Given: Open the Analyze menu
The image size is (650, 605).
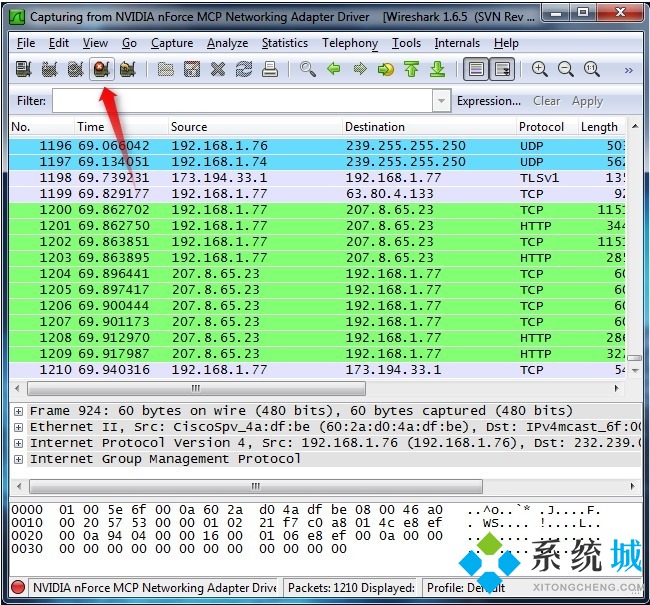Looking at the screenshot, I should click(228, 43).
